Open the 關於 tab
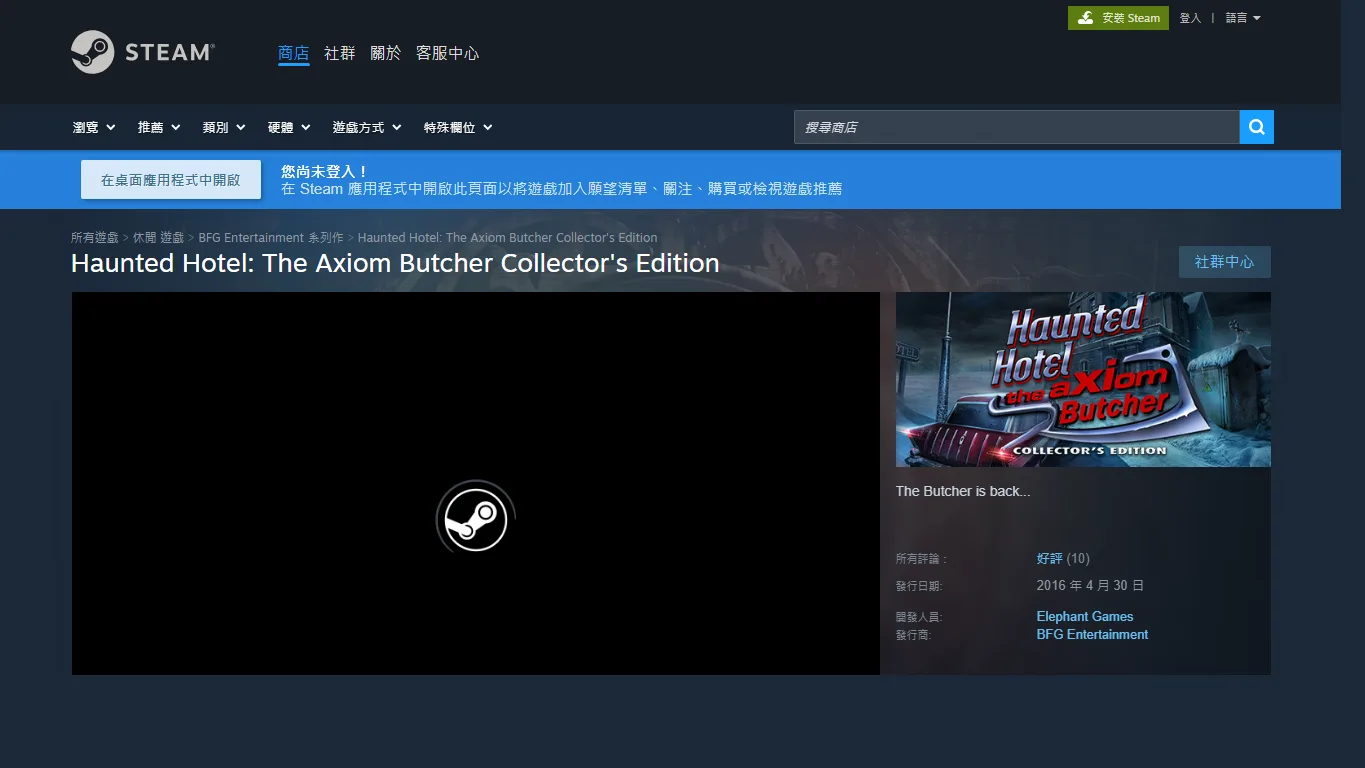The width and height of the screenshot is (1365, 768). (x=386, y=53)
